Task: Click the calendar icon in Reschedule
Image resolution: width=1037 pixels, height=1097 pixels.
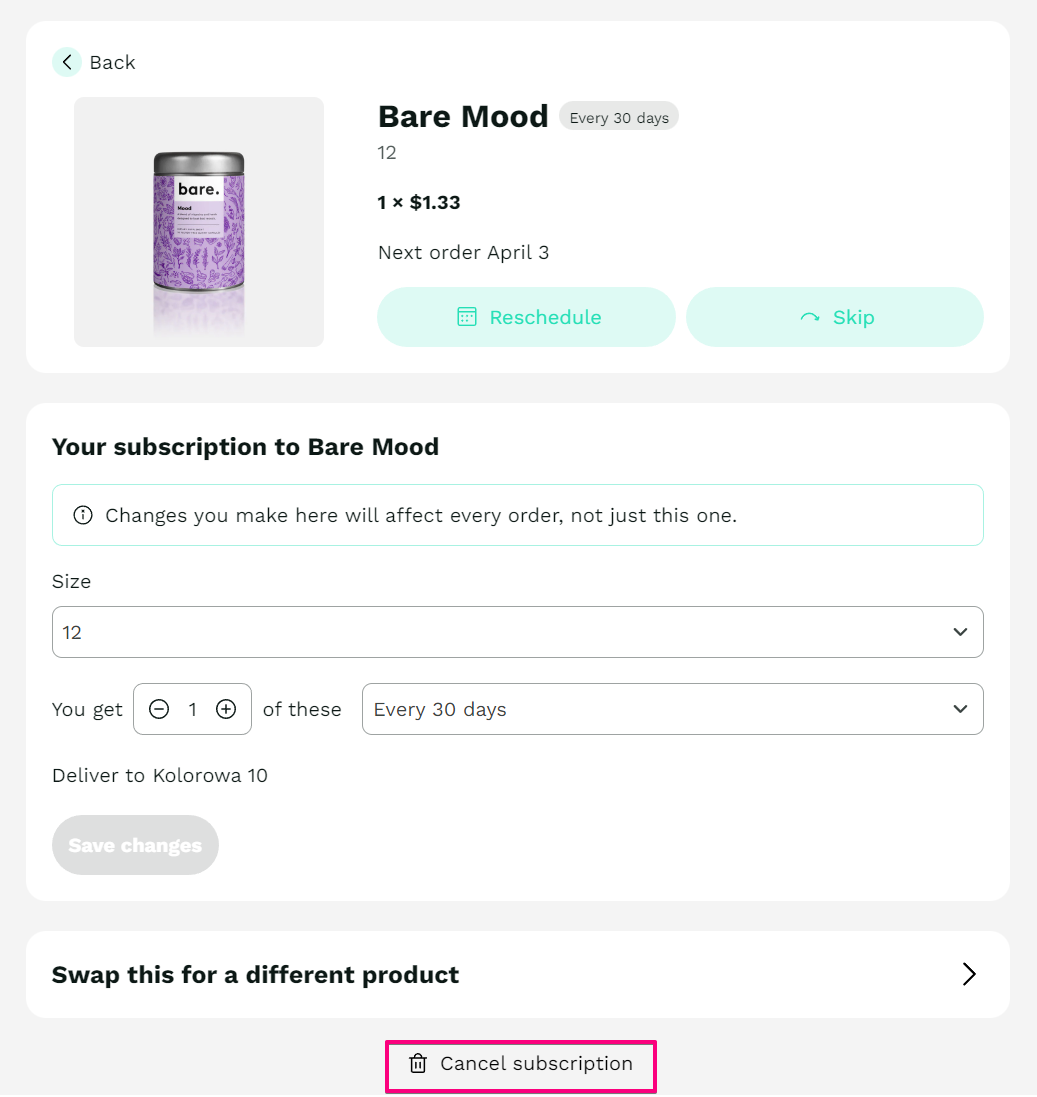Action: [x=467, y=317]
